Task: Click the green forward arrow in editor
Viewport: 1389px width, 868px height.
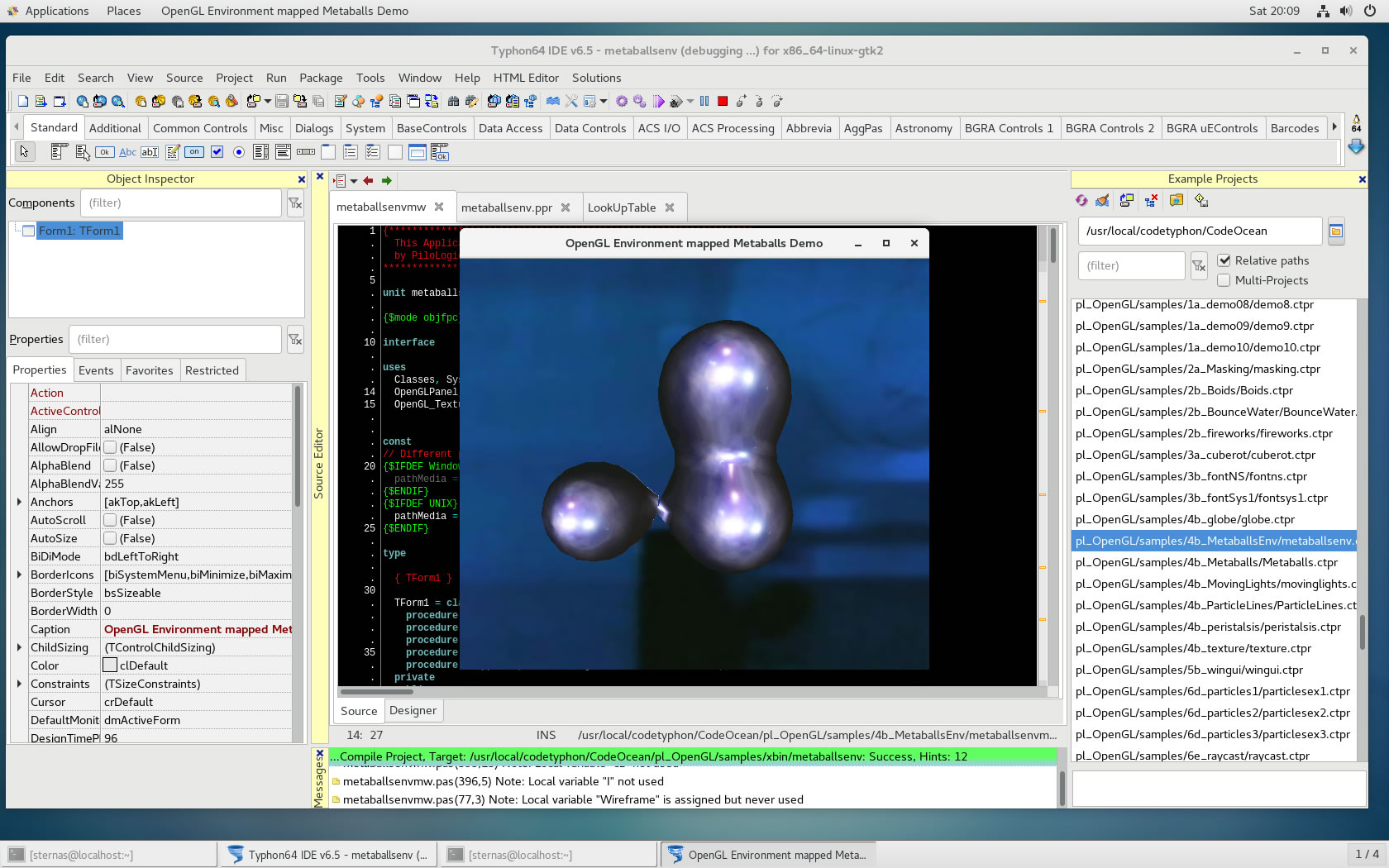Action: click(x=386, y=180)
